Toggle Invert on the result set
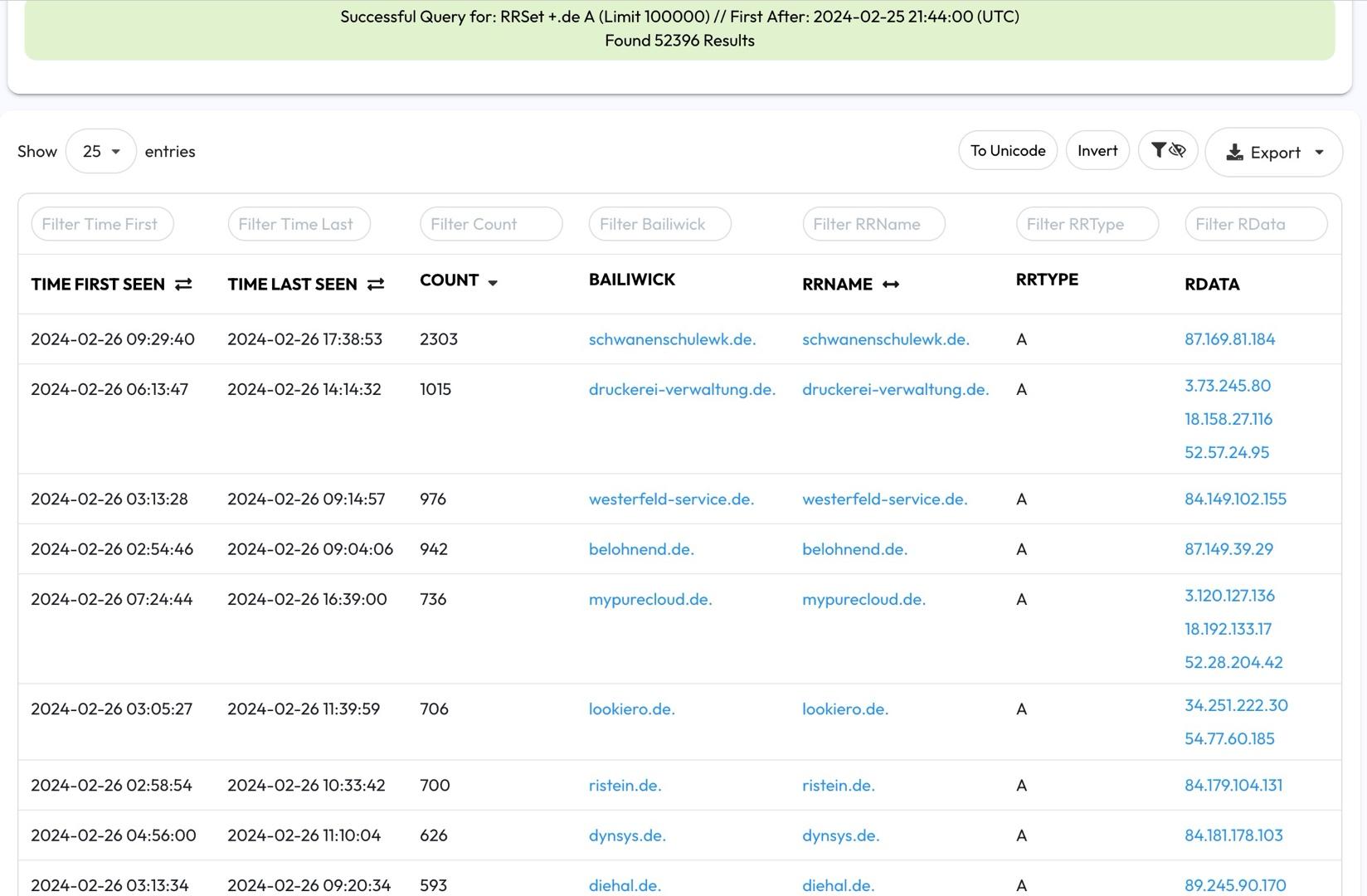 click(x=1097, y=151)
